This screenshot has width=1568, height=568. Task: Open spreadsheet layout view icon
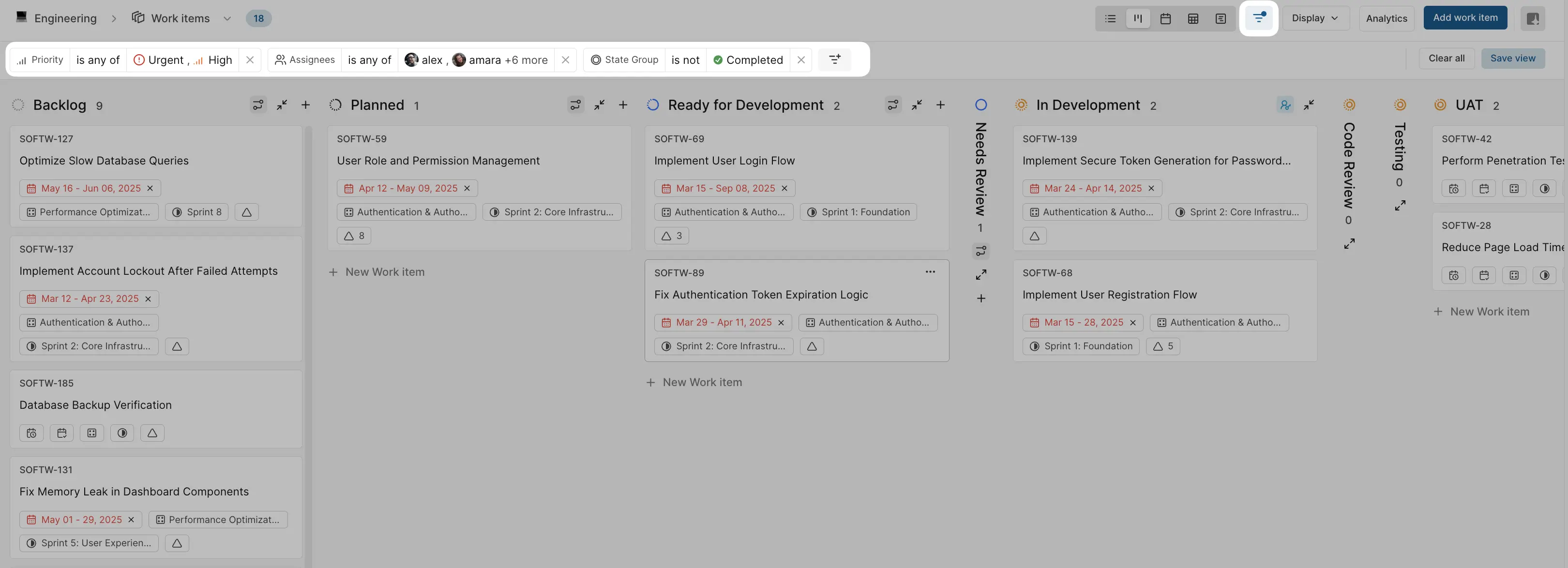pyautogui.click(x=1192, y=18)
